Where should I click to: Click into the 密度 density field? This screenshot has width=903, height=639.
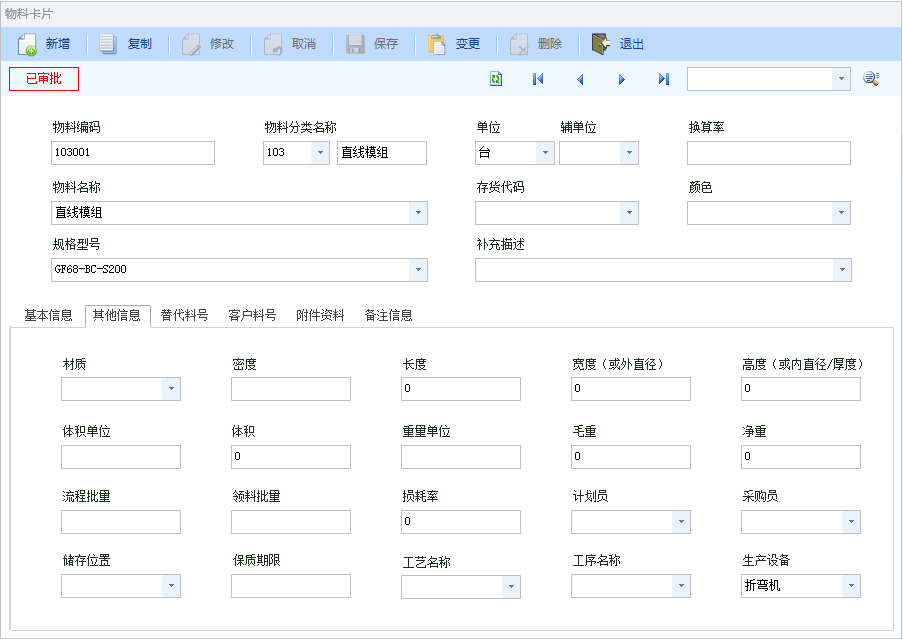pyautogui.click(x=290, y=389)
